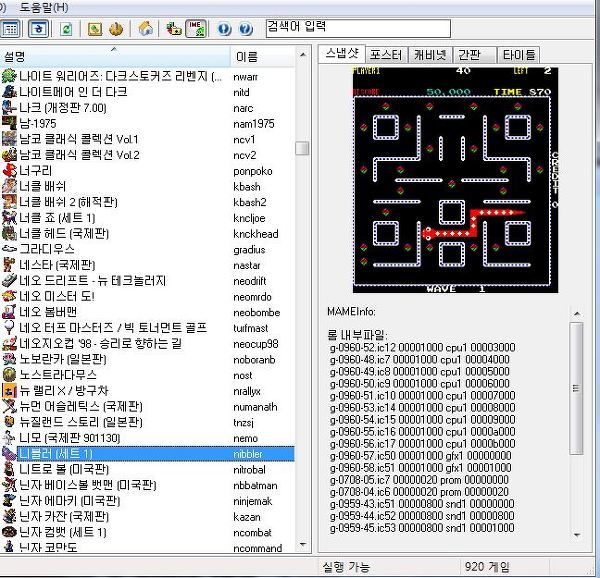Select the 니트로 볼 (미국판) row

click(x=147, y=469)
